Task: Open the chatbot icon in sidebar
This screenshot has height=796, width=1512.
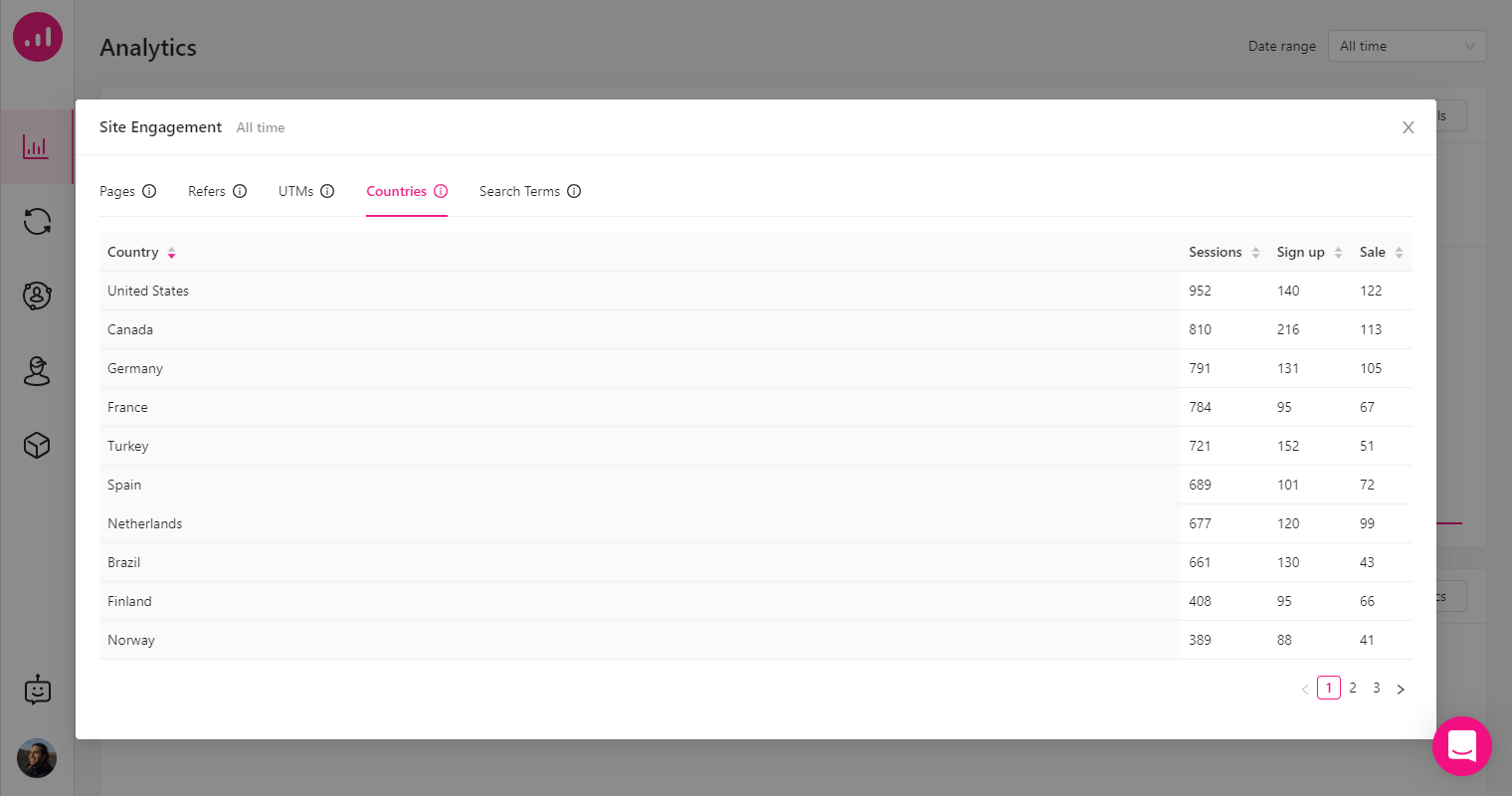Action: tap(37, 690)
